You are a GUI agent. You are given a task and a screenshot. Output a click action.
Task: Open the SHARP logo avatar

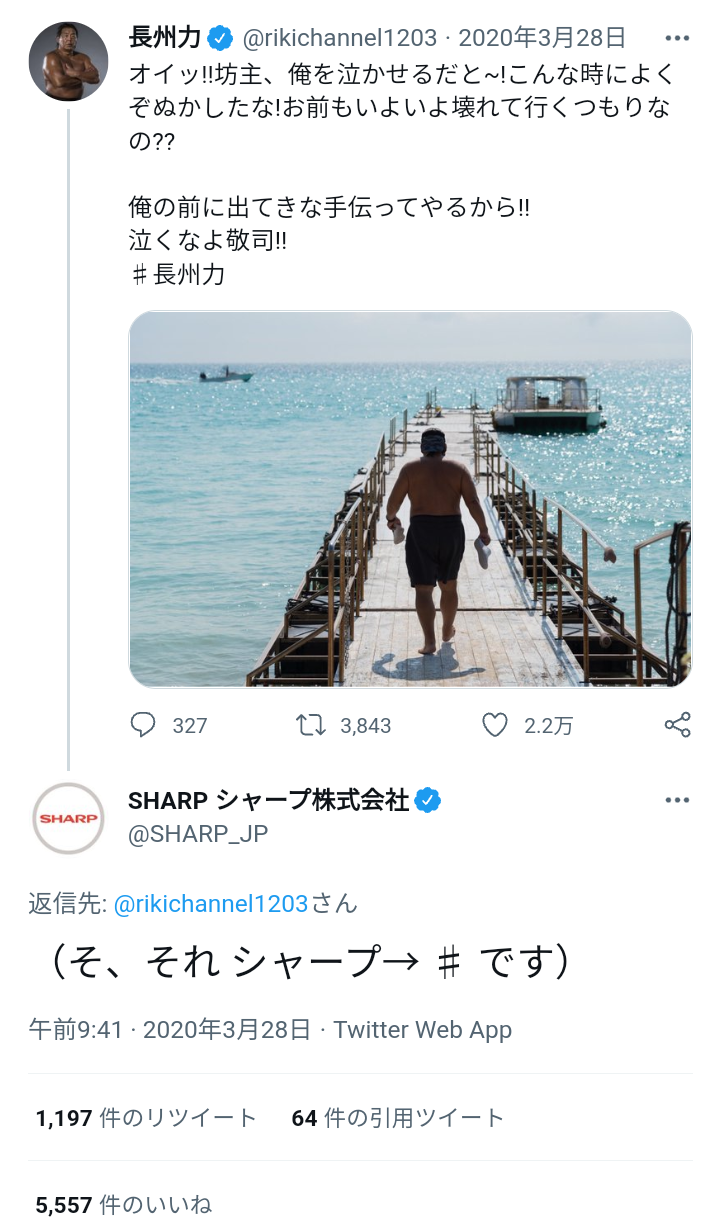[68, 818]
